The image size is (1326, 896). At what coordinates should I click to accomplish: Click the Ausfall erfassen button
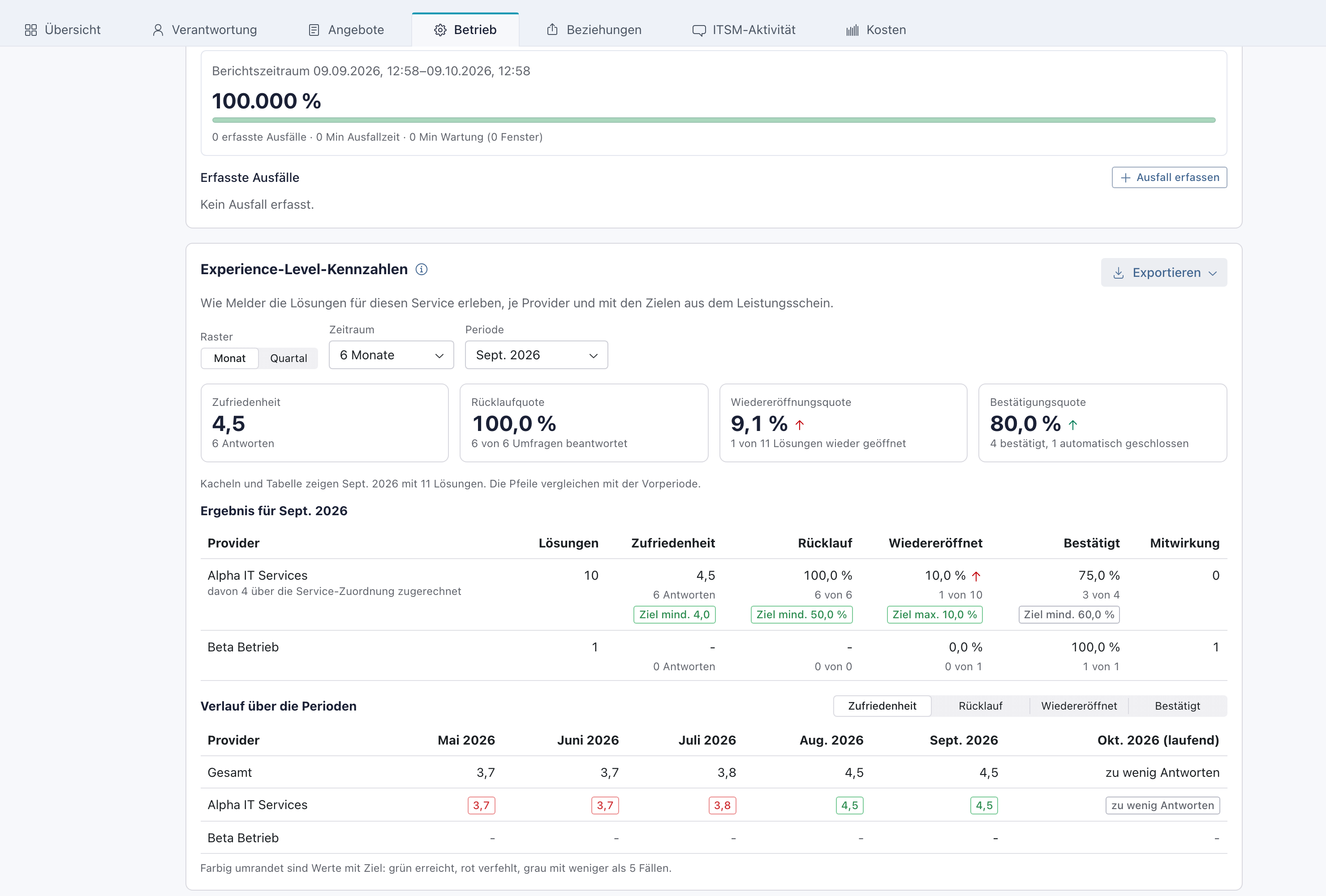click(1169, 177)
